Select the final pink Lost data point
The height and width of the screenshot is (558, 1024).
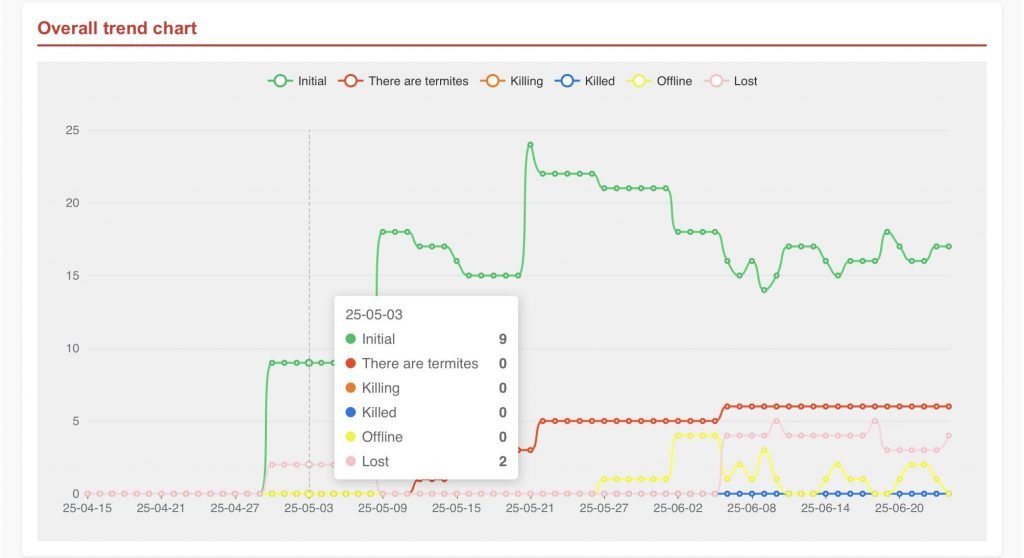pos(948,436)
